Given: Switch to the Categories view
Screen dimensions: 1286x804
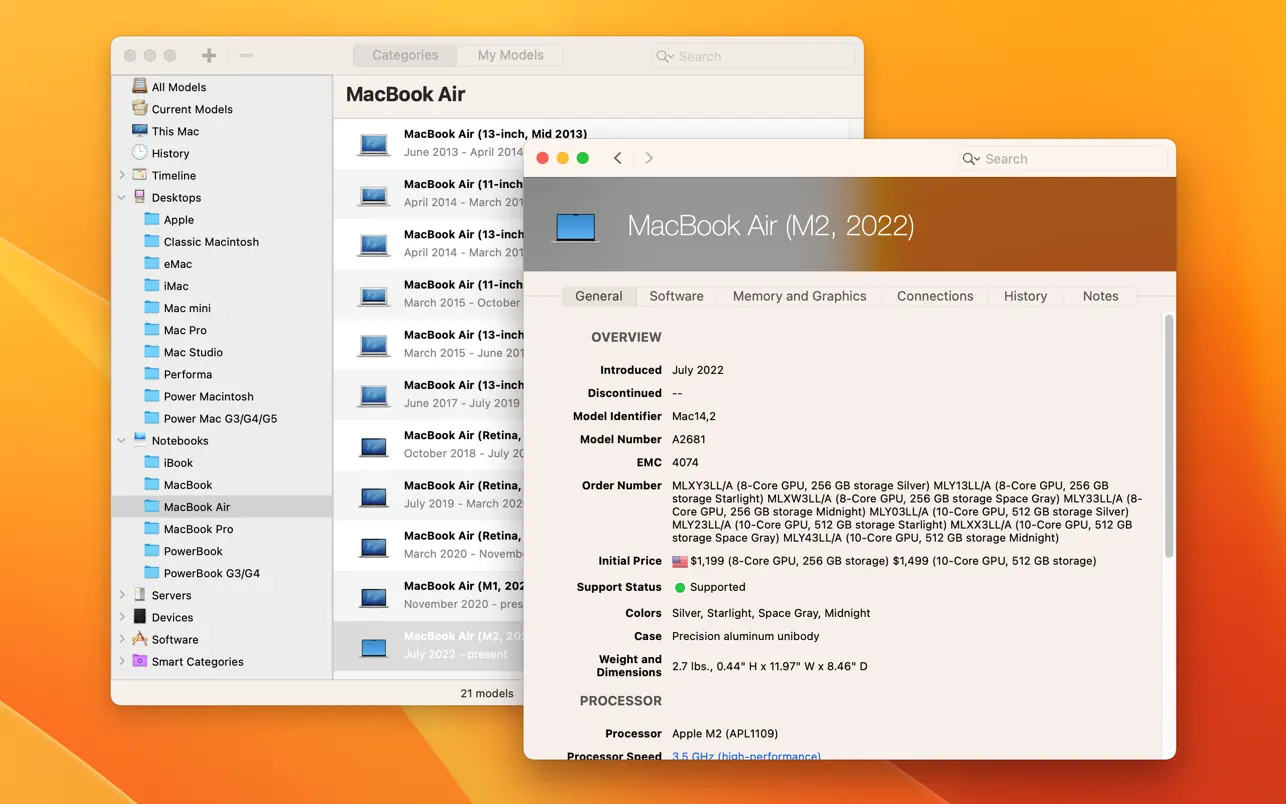Looking at the screenshot, I should pyautogui.click(x=405, y=55).
